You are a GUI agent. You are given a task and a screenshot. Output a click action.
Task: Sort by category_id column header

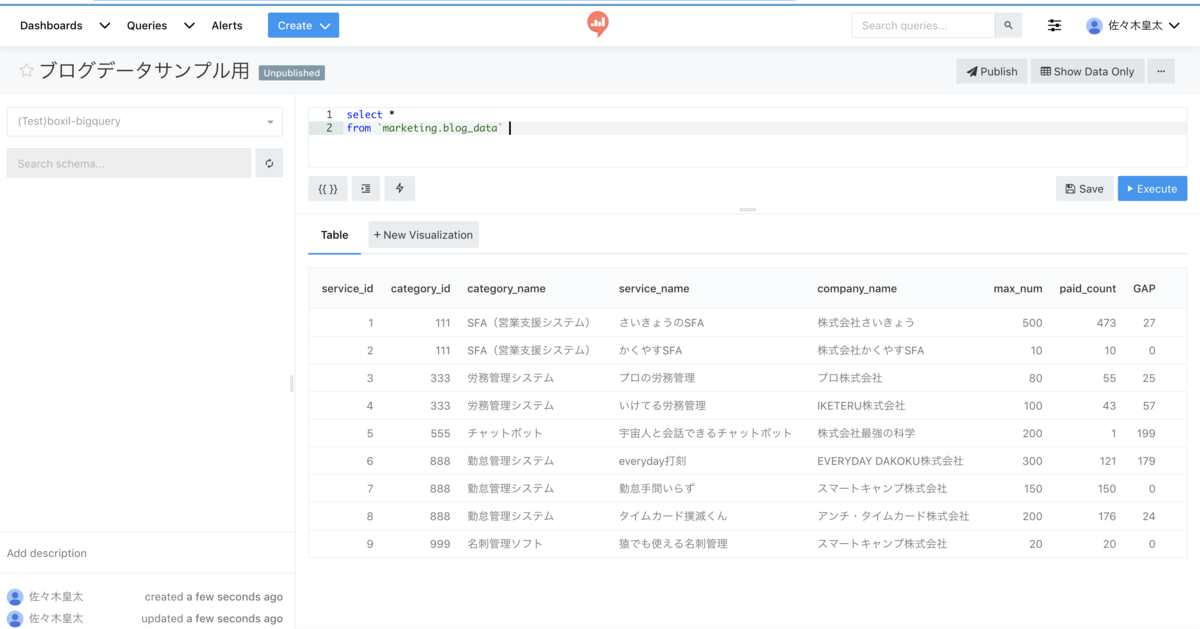pyautogui.click(x=420, y=288)
